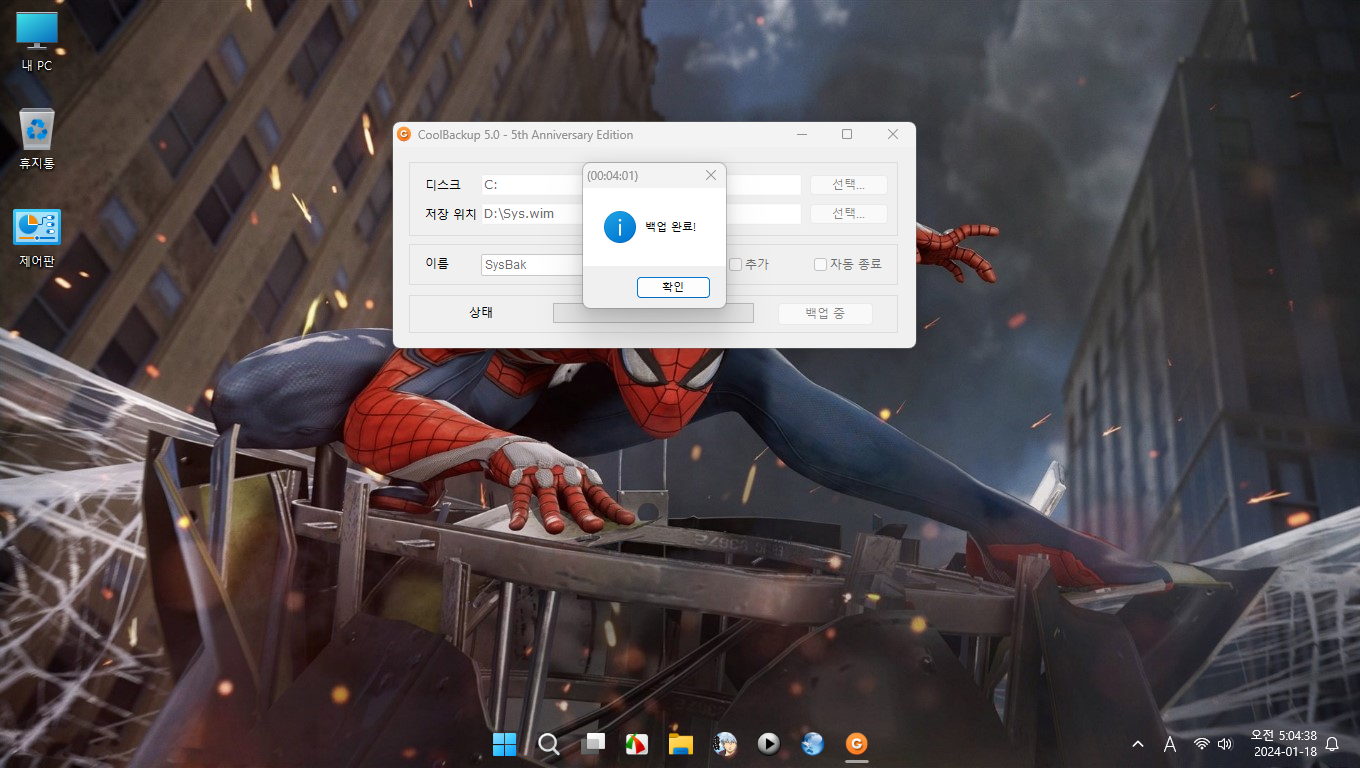Click the input language A indicator
Image resolution: width=1360 pixels, height=768 pixels.
click(x=1170, y=744)
